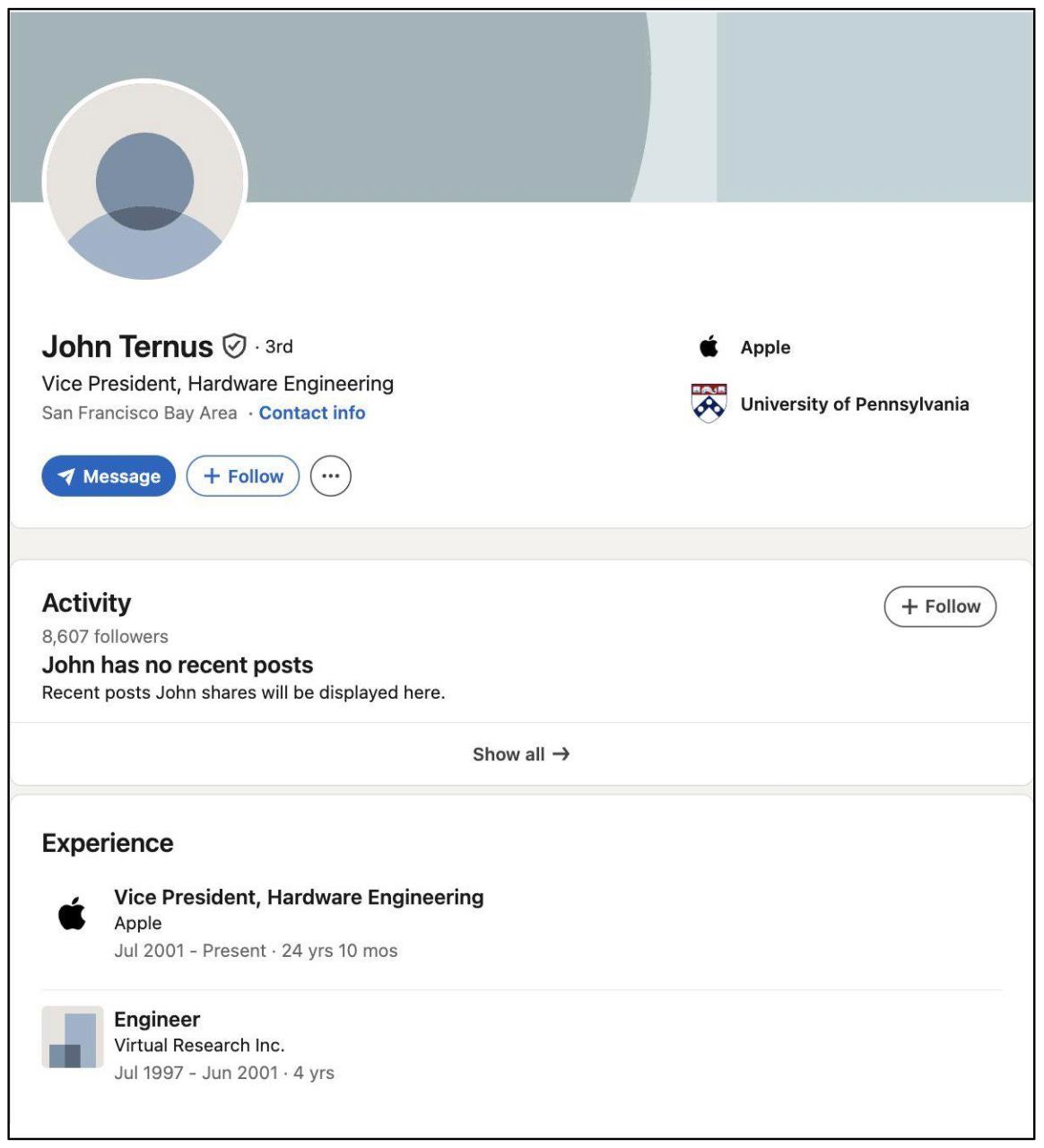Viewport: 1044px width, 1148px height.
Task: Click the Apple logo in Experience section
Action: (x=72, y=914)
